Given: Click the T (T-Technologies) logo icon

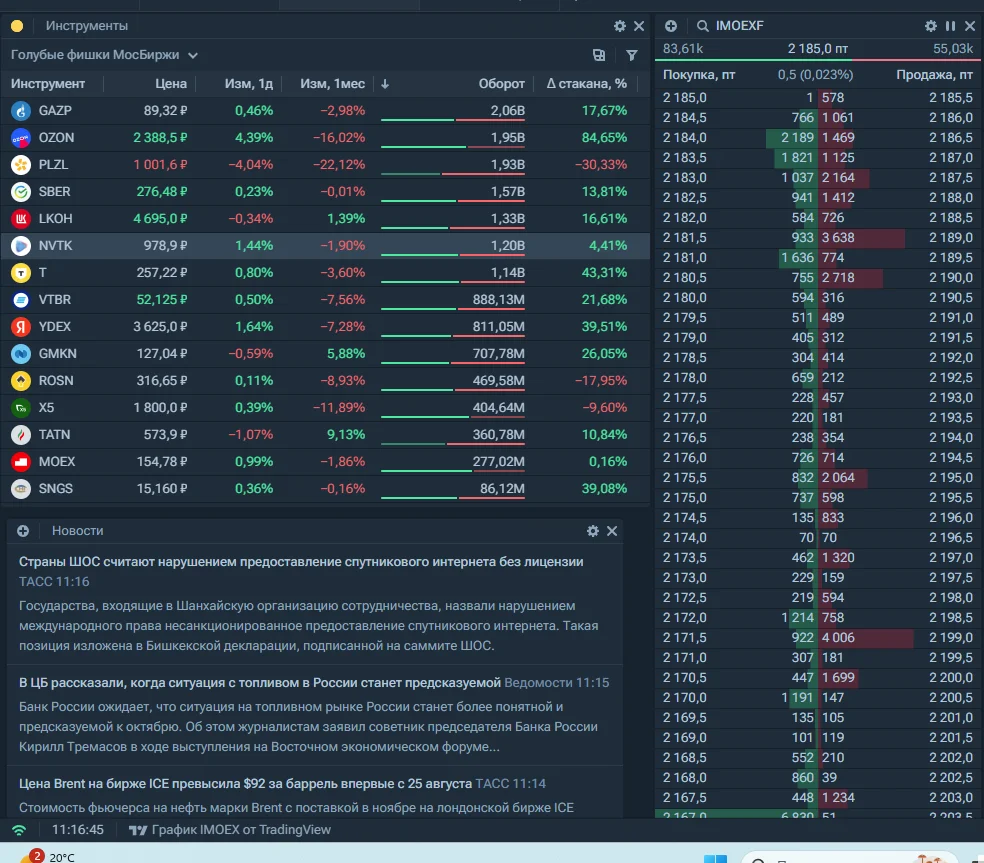Looking at the screenshot, I should [x=21, y=272].
